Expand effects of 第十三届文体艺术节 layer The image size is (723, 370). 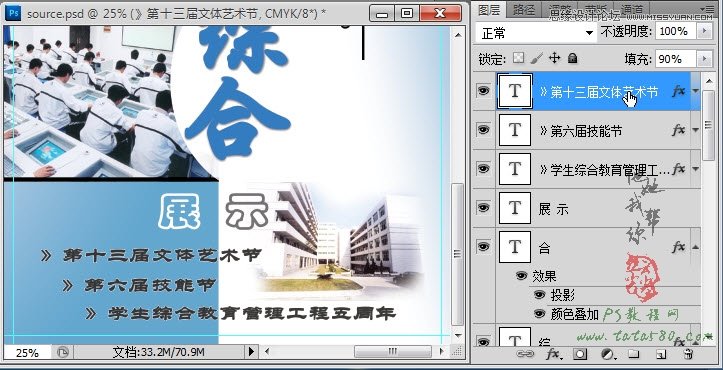(695, 91)
